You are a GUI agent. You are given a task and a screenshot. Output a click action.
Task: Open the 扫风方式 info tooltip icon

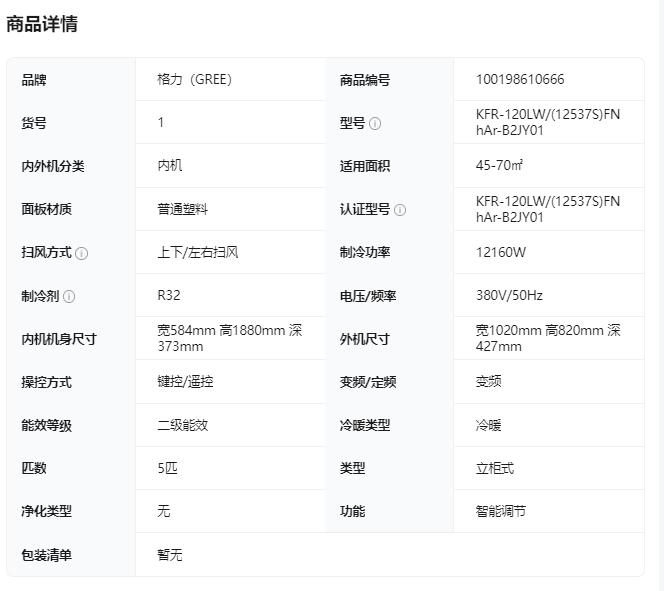pos(82,253)
